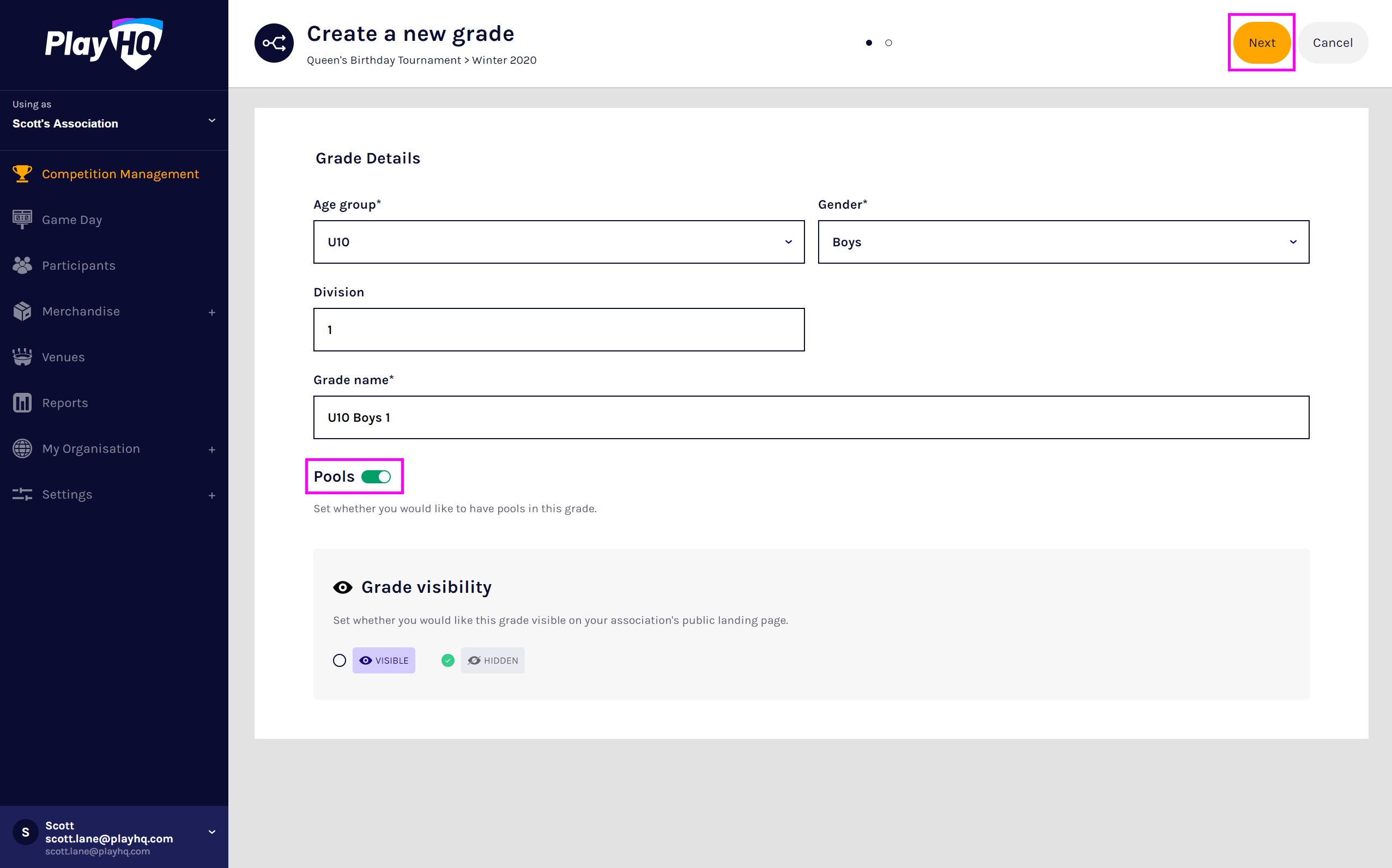Go to Reports in the sidebar
Screen dimensions: 1392x868
65,403
